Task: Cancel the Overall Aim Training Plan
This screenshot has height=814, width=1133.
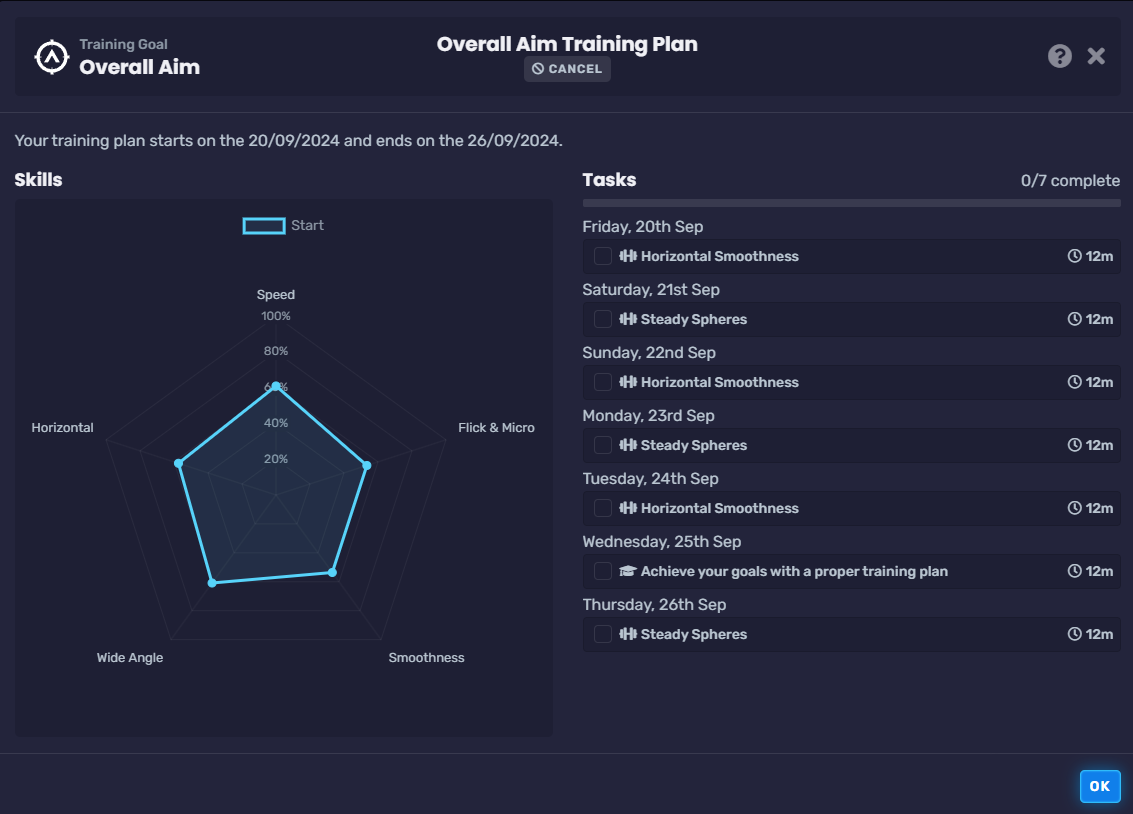Action: pyautogui.click(x=567, y=69)
